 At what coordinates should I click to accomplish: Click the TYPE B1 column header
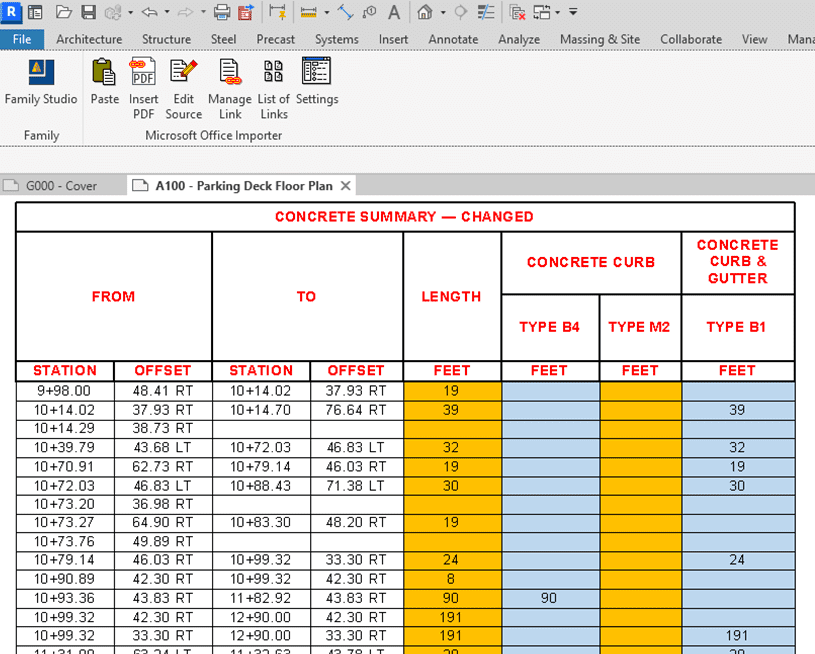pos(737,327)
